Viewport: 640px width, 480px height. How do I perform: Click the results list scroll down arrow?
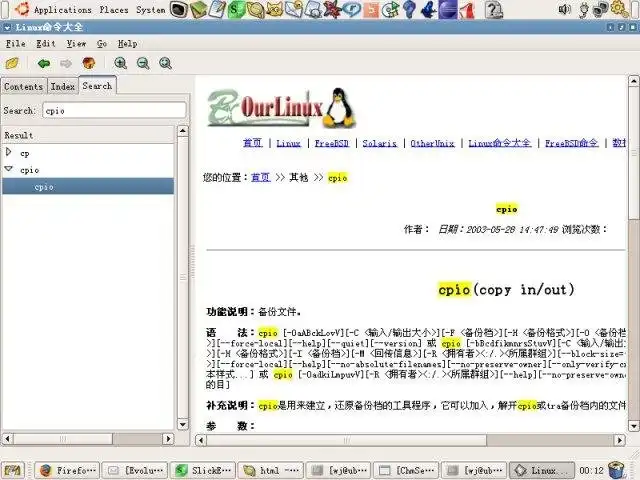(183, 424)
